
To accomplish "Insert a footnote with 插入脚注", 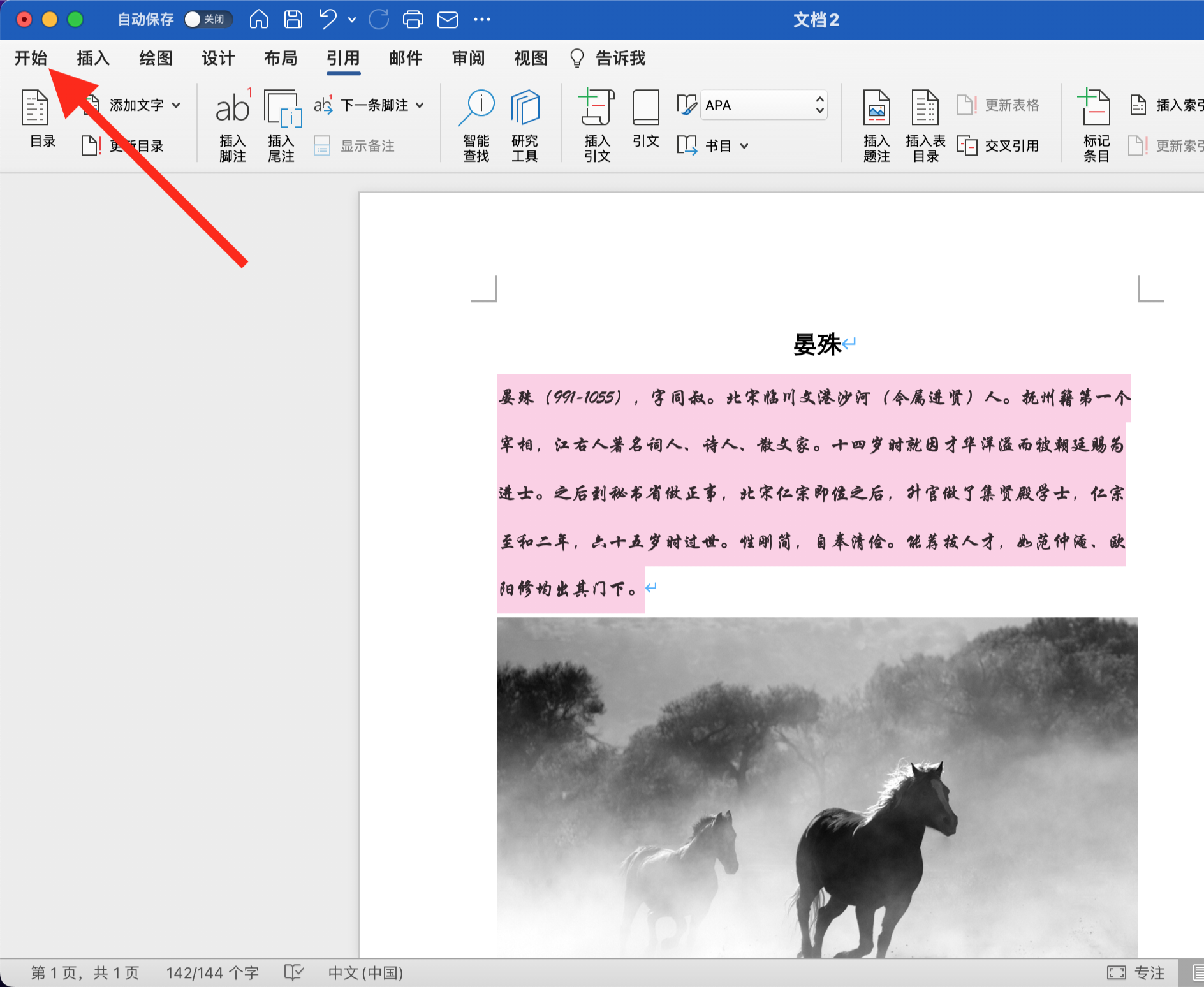I will [x=233, y=126].
